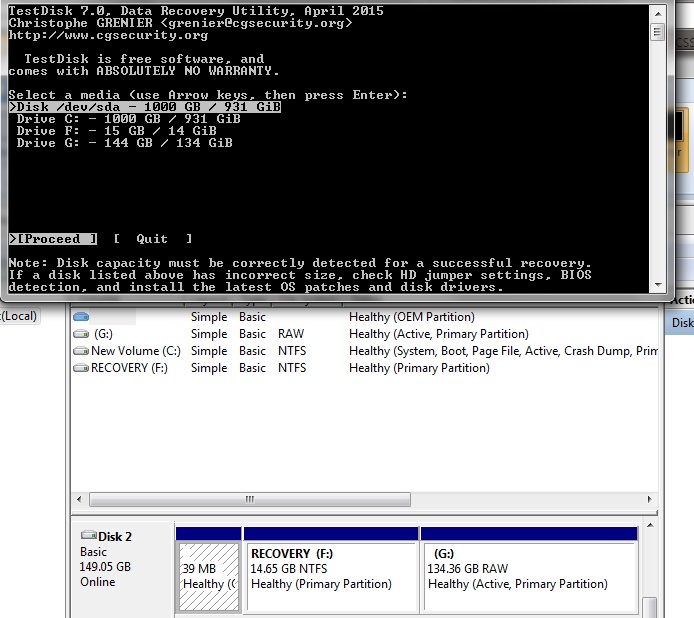Image resolution: width=694 pixels, height=618 pixels.
Task: Select the (G:) 134.36 GB RAW partition block
Action: coord(529,576)
